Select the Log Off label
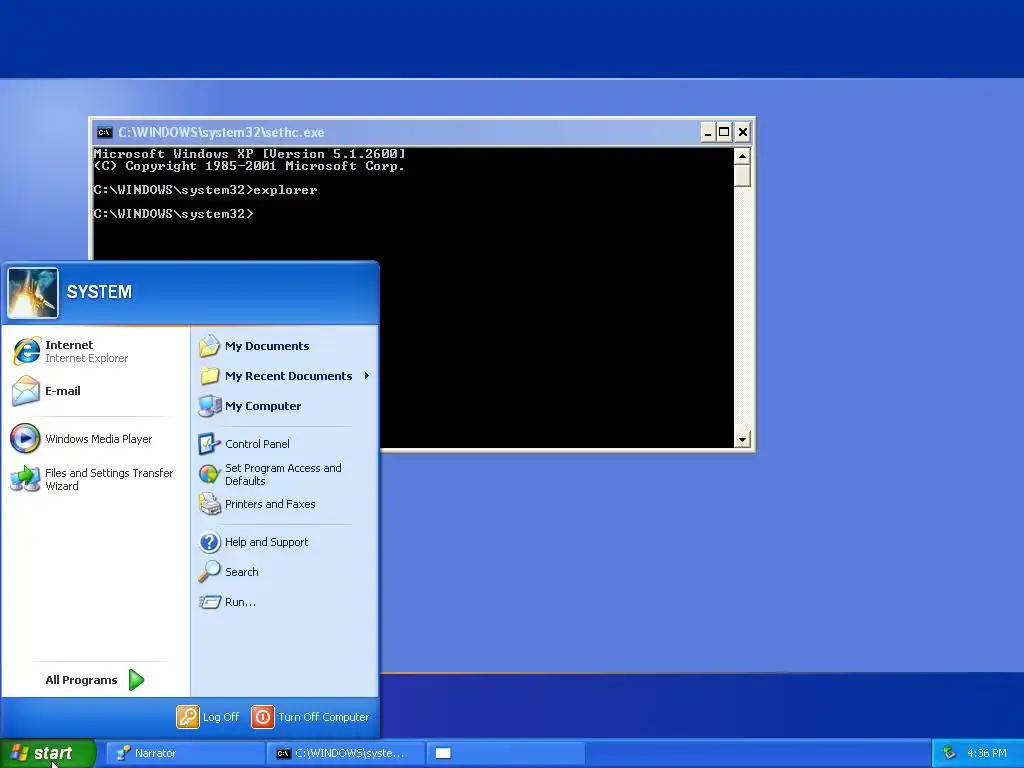Screen dimensions: 1024x768 point(221,717)
